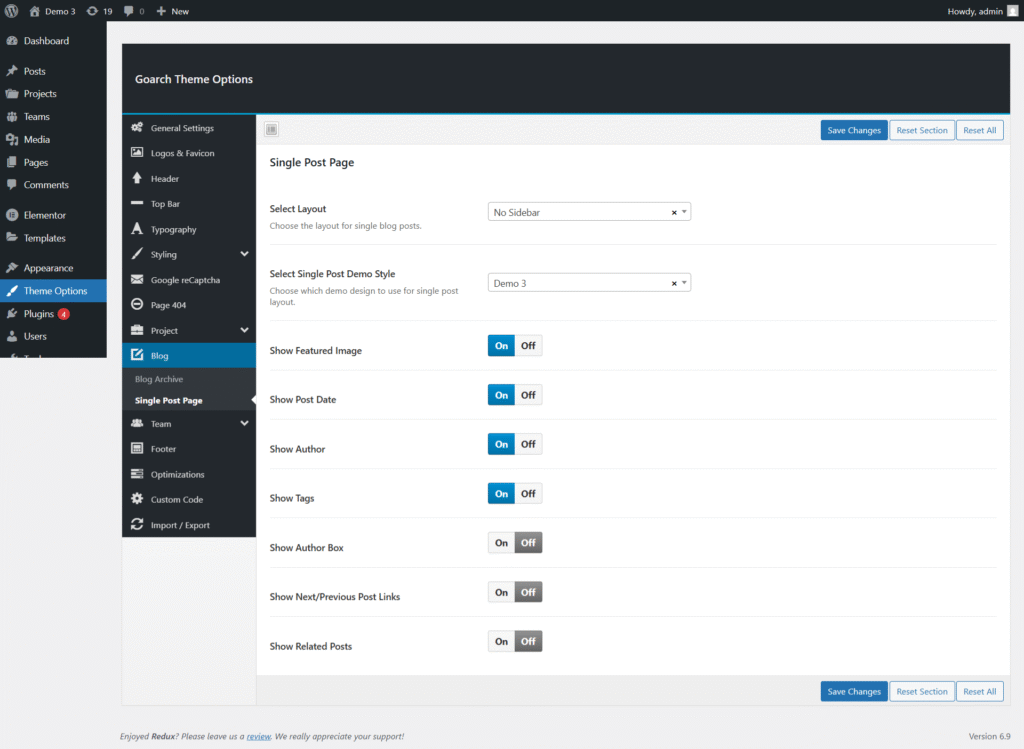Click the Header up-arrow icon

click(x=137, y=178)
